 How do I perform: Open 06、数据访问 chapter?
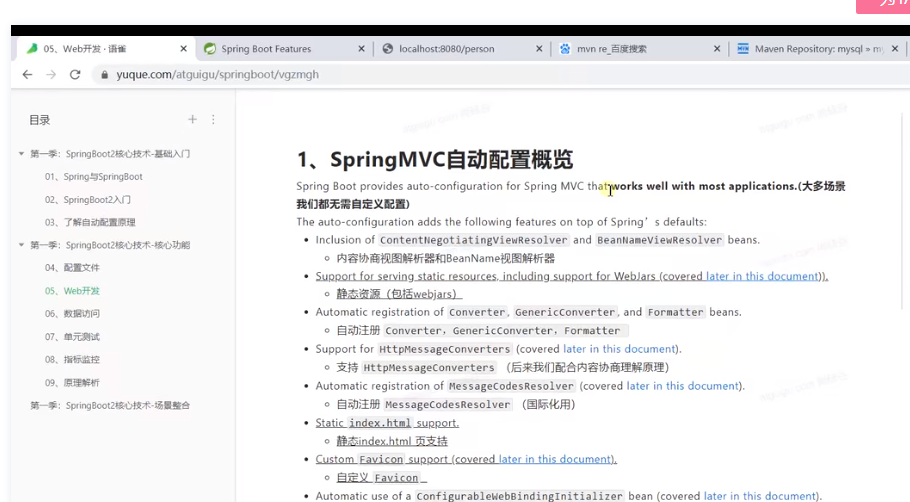(72, 313)
